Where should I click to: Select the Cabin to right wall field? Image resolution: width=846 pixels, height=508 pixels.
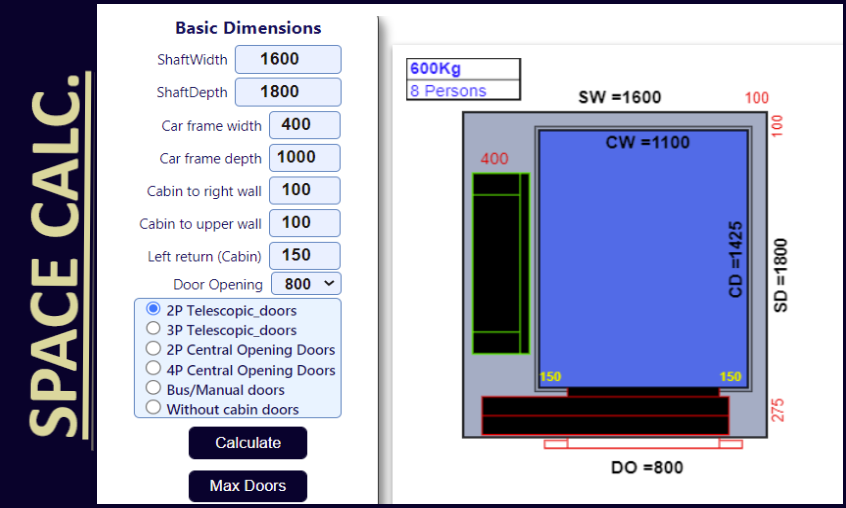pyautogui.click(x=304, y=190)
